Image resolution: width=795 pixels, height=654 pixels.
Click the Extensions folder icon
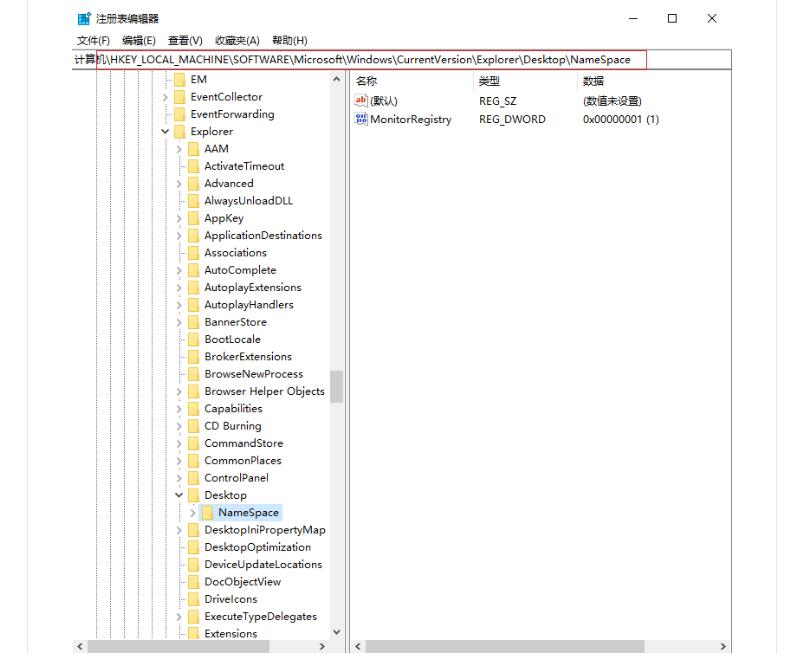(193, 633)
